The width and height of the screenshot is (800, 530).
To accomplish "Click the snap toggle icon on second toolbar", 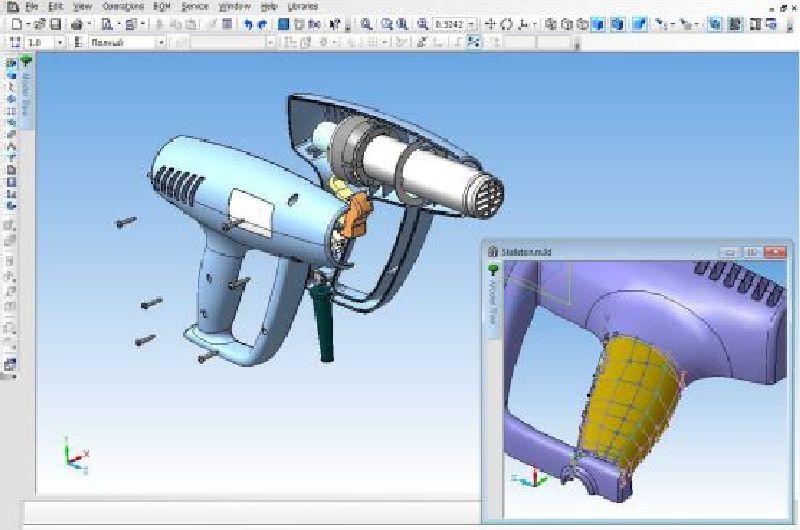I will 474,42.
